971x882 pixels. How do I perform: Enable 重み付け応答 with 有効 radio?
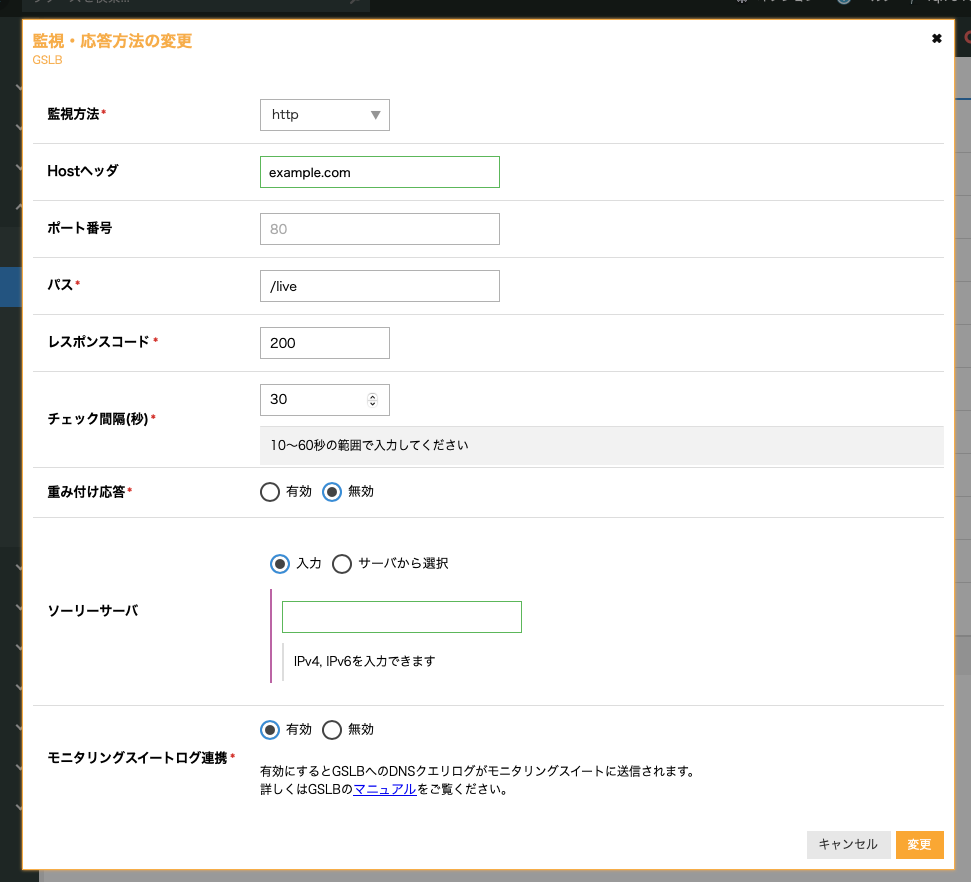(x=270, y=492)
